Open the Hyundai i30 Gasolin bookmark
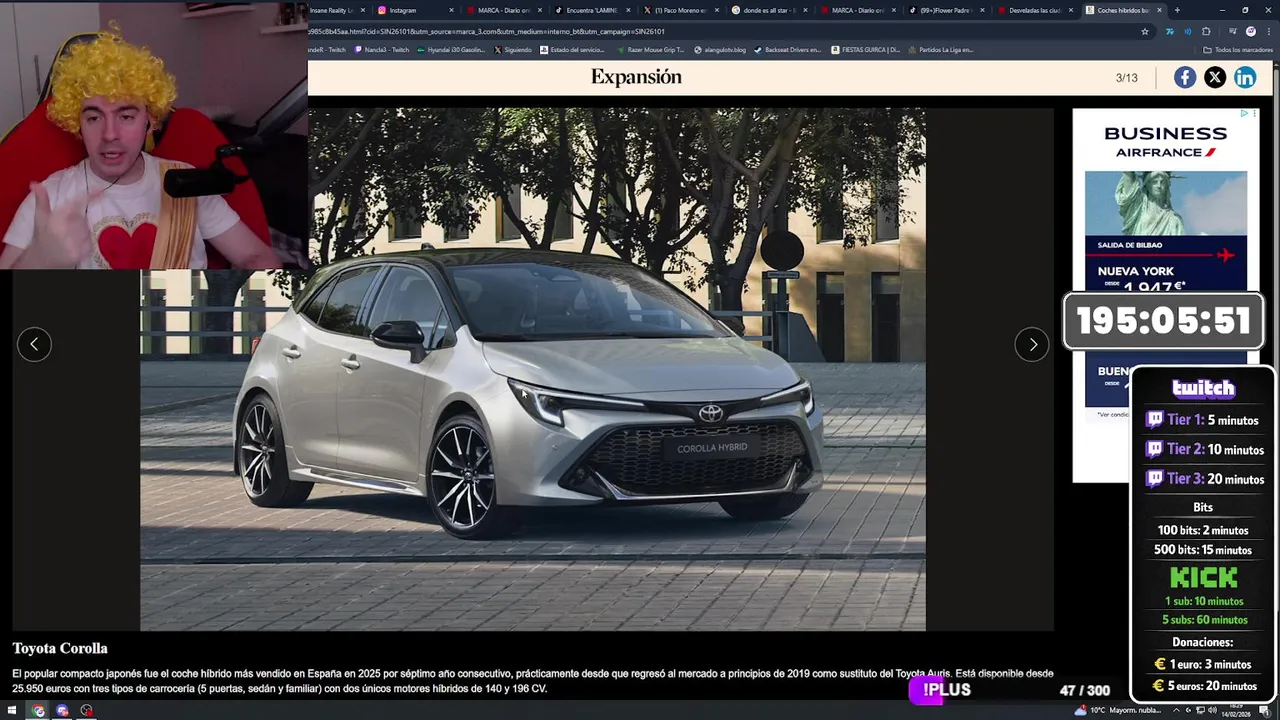Image resolution: width=1280 pixels, height=720 pixels. coord(452,49)
